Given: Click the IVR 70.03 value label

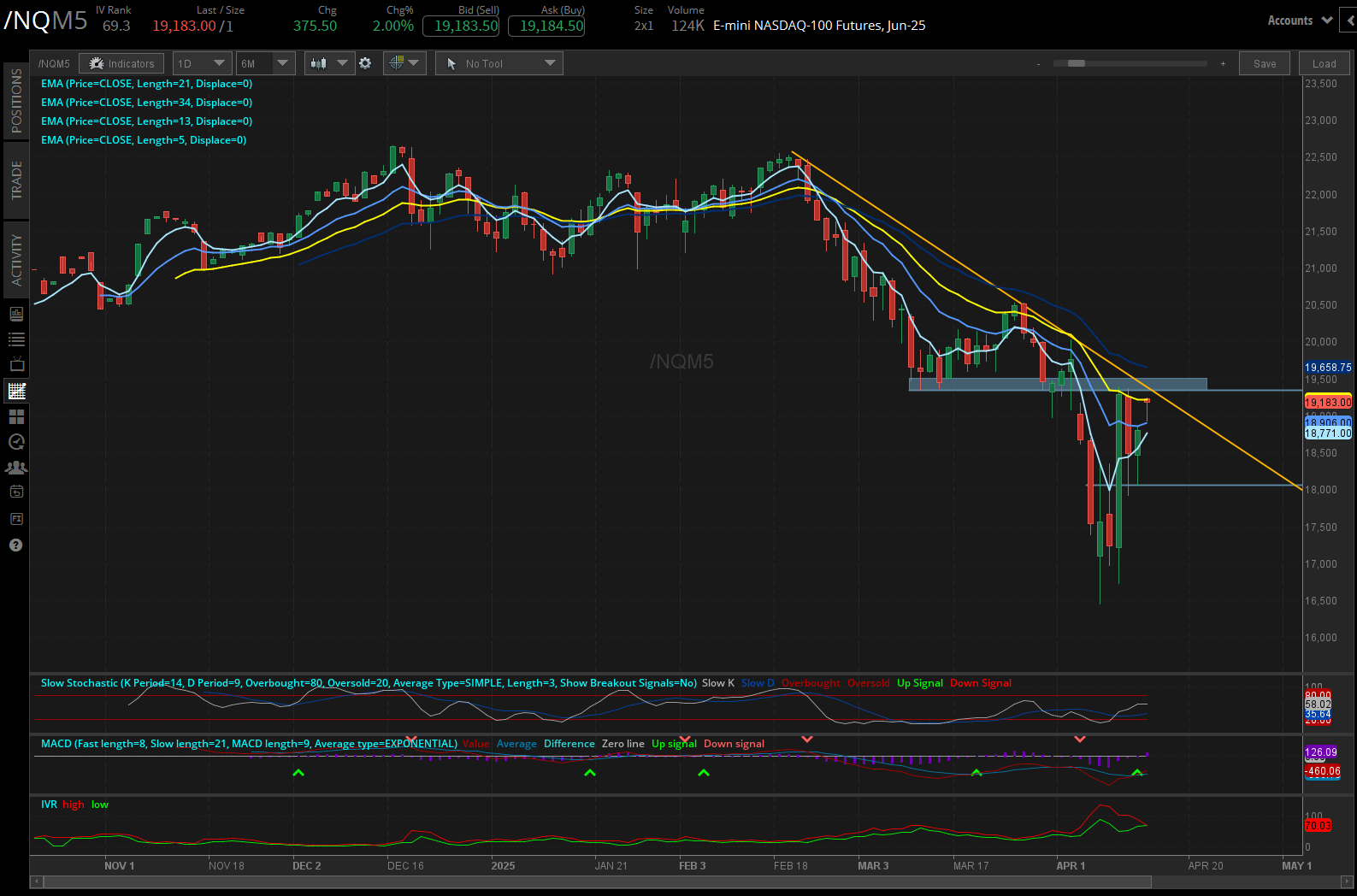Looking at the screenshot, I should (1318, 826).
